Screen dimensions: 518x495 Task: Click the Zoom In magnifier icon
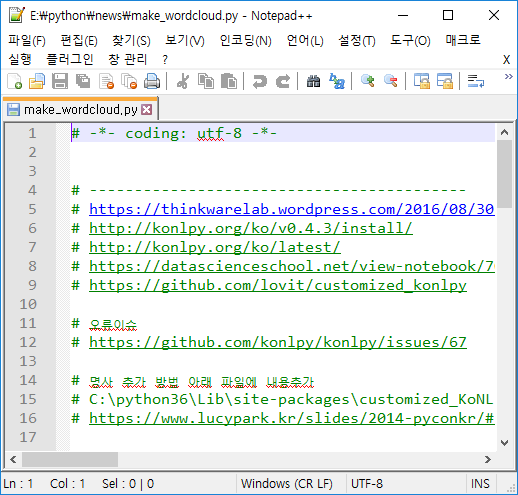point(368,81)
